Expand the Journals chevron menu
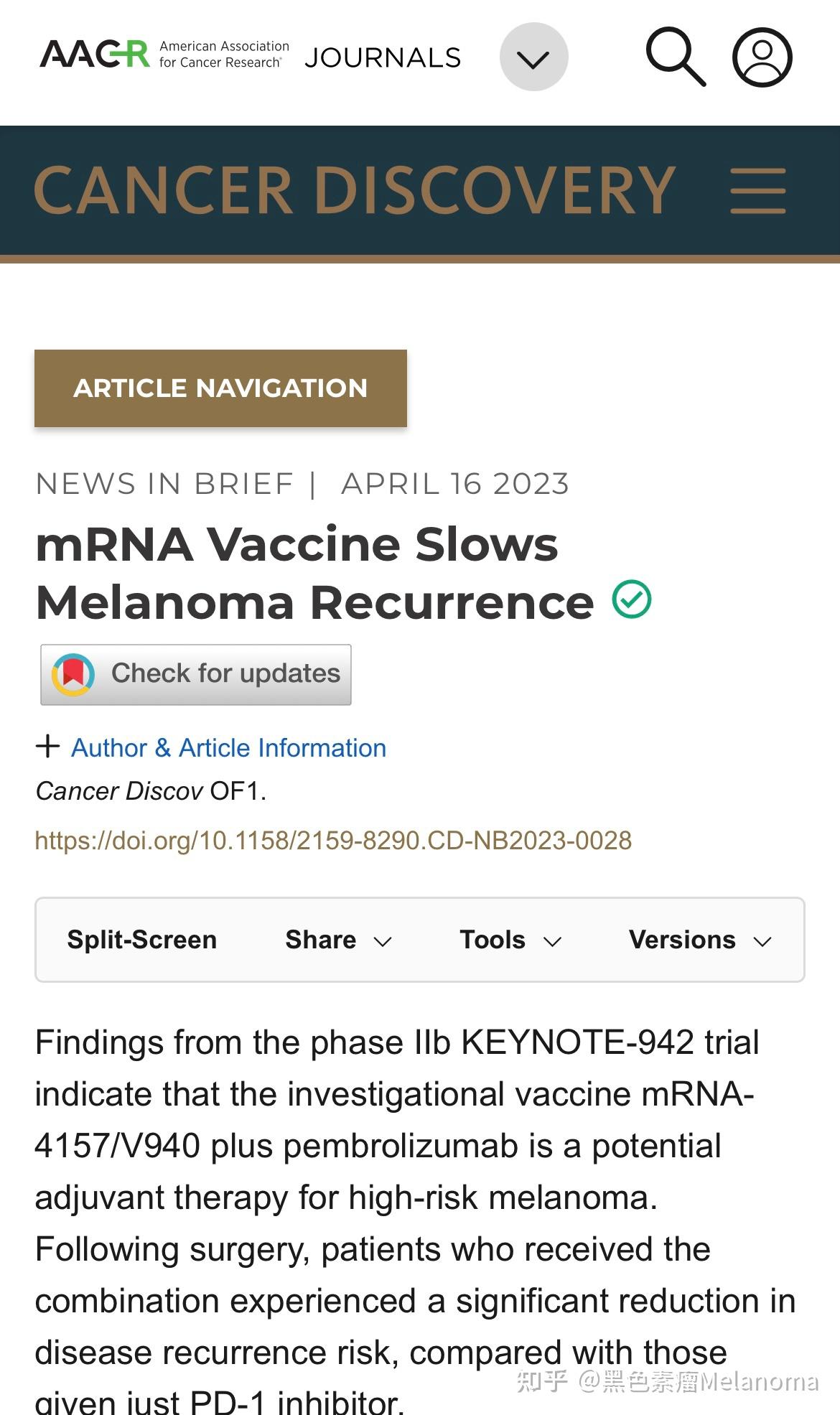 click(533, 56)
